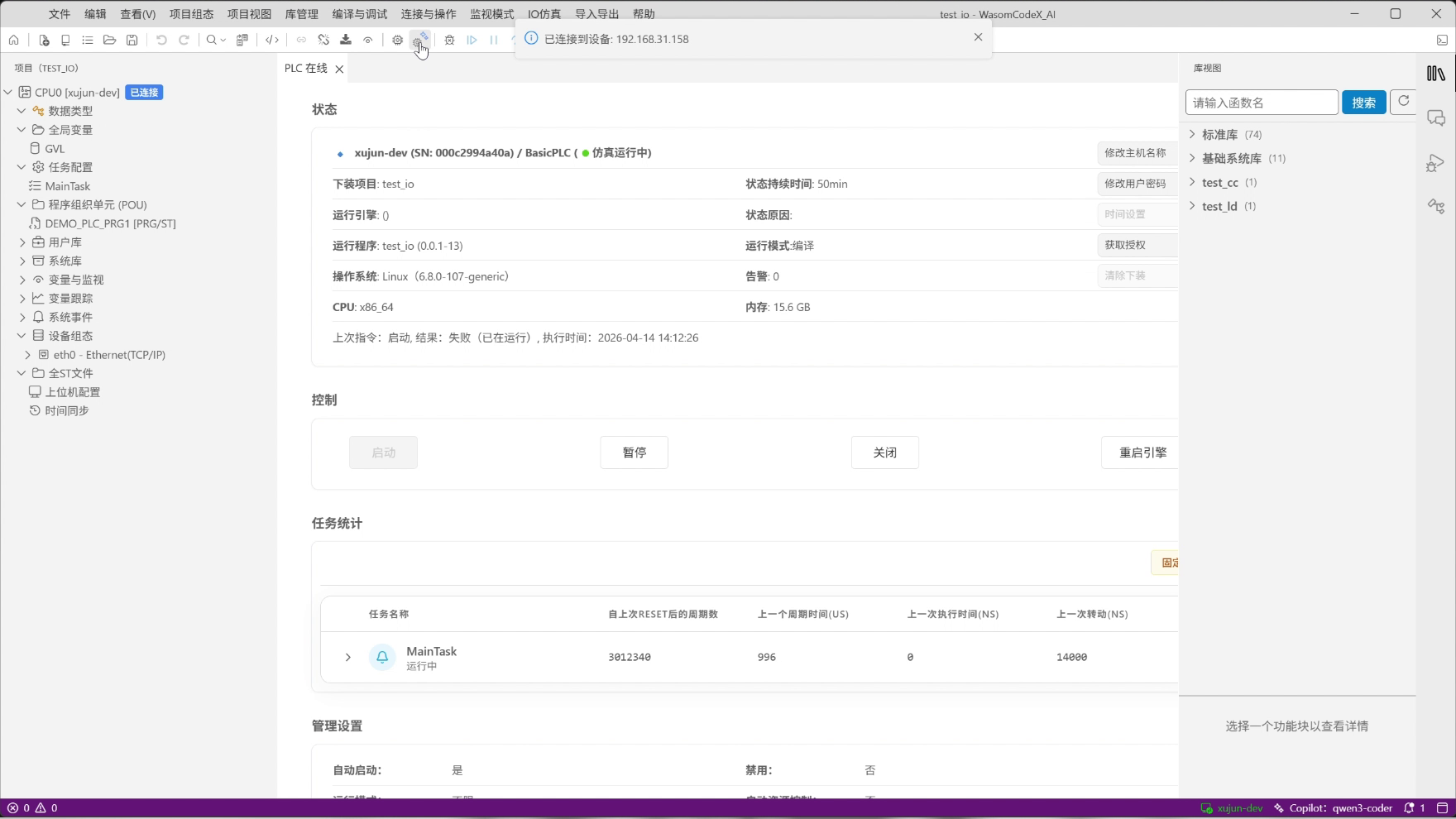Open the 文件 menu
Screen dimensions: 1456x819
(x=60, y=14)
